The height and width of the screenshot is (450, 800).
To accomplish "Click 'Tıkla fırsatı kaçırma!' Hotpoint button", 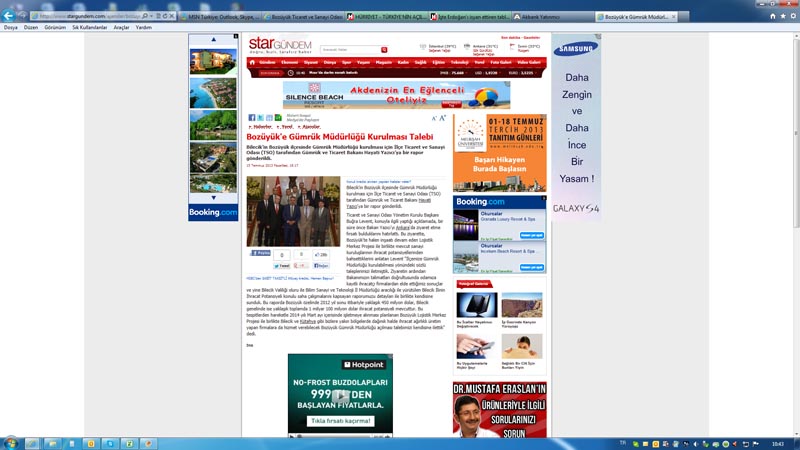I will point(340,421).
